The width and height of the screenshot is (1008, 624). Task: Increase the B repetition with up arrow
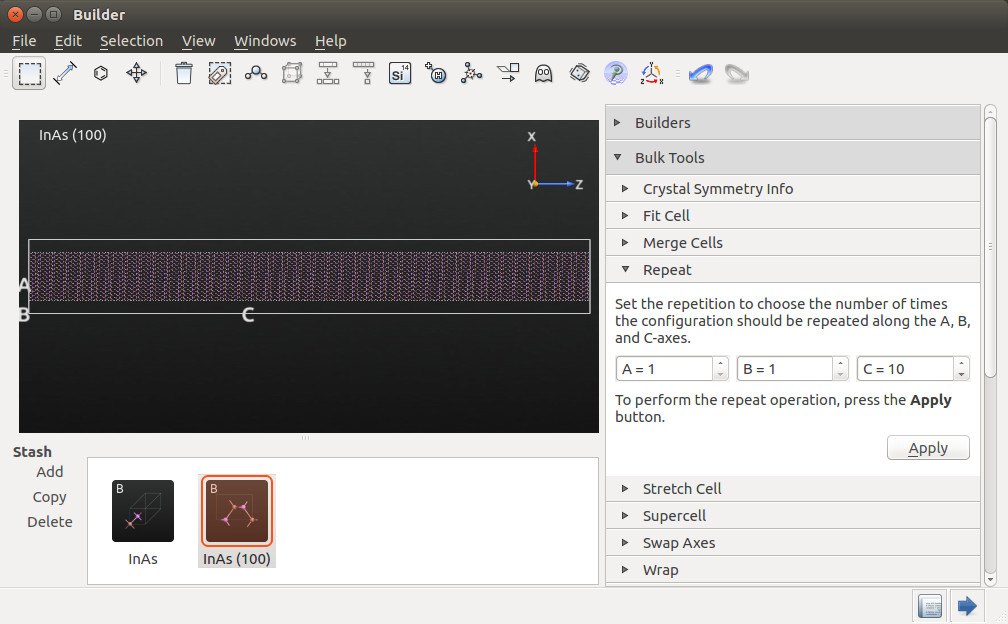[840, 363]
